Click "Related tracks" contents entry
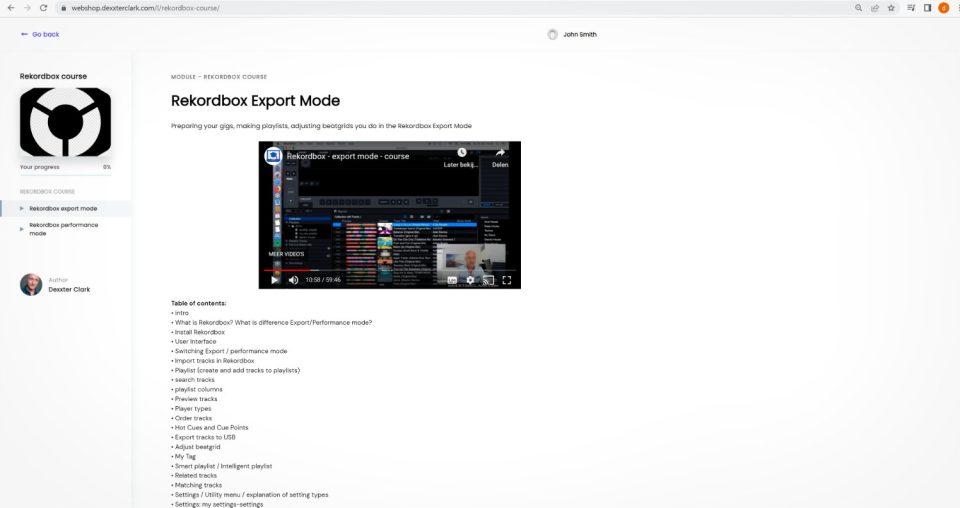Viewport: 960px width, 508px height. tap(196, 475)
